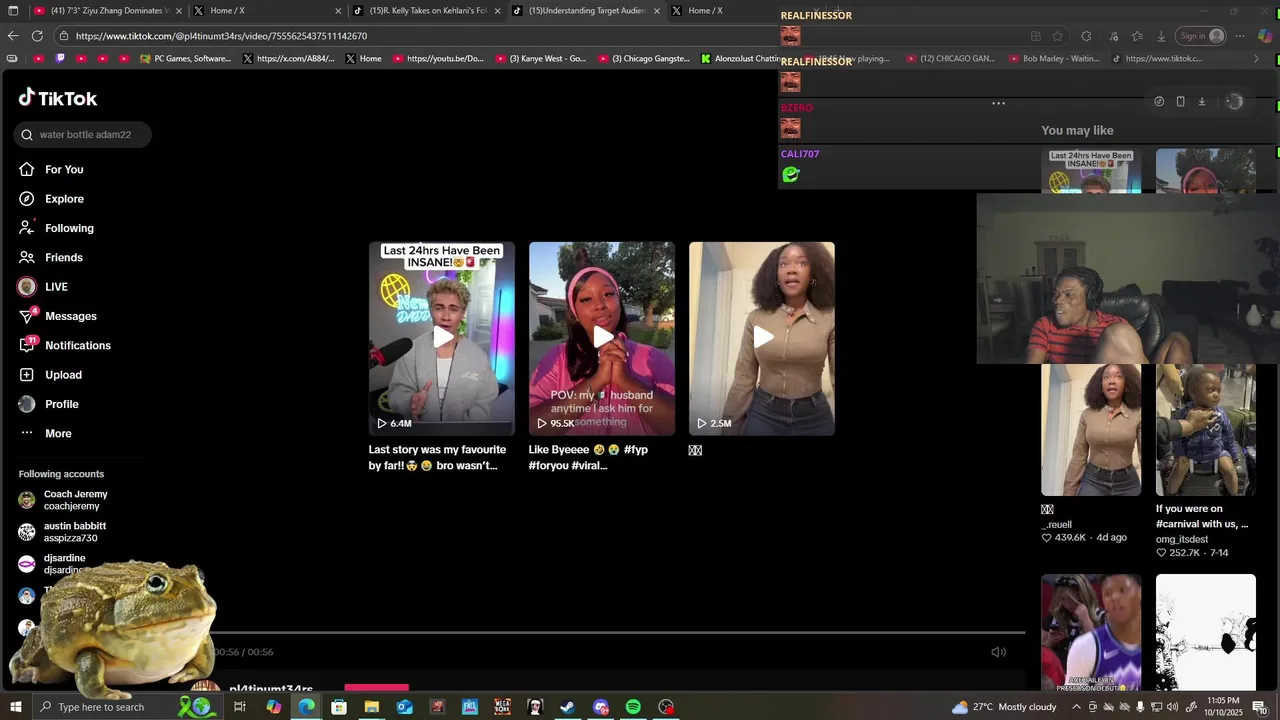1280x720 pixels.
Task: Open Bob Marley bookmark
Action: [x=1053, y=59]
